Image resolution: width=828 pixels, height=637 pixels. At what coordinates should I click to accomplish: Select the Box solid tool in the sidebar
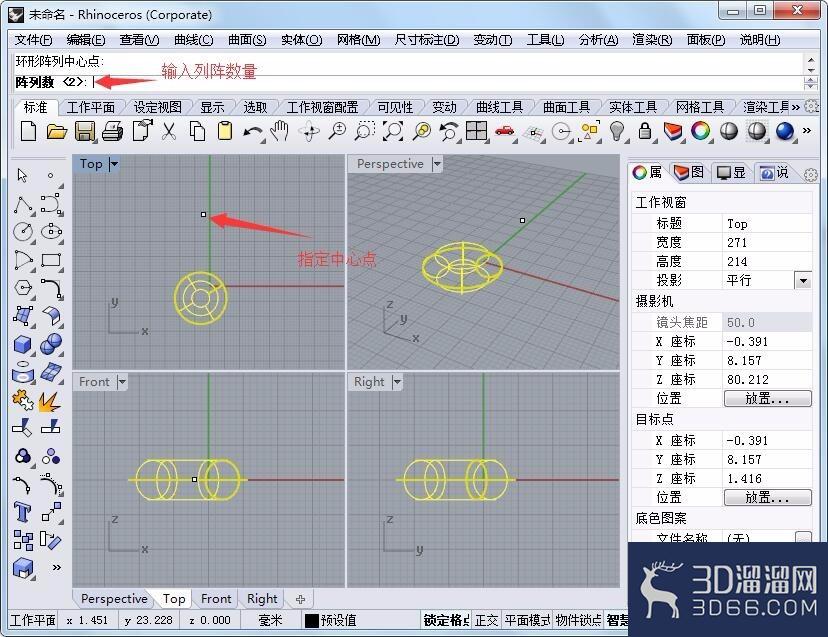point(23,344)
